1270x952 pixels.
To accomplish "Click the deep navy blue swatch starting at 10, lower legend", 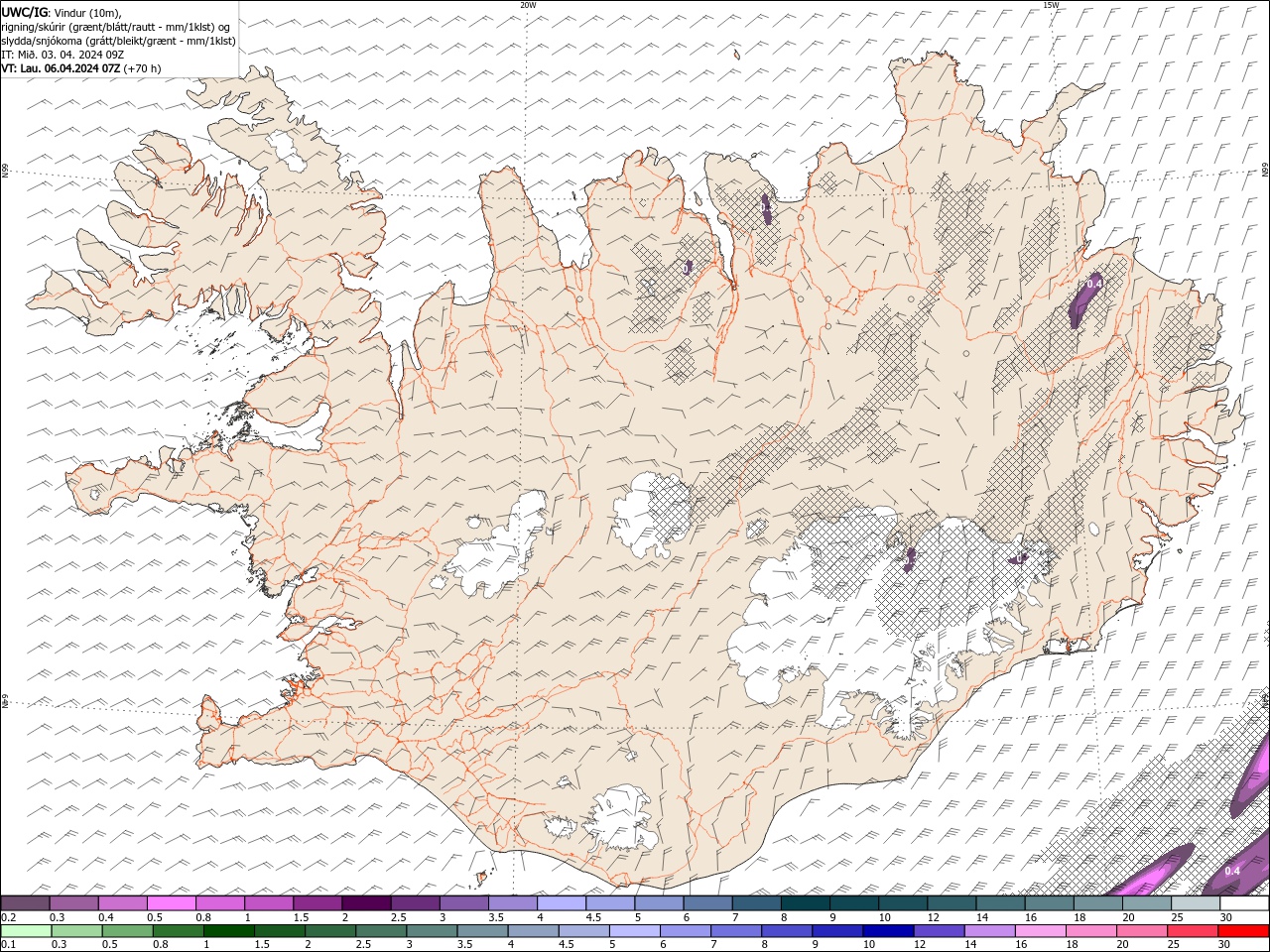I will coord(888,930).
